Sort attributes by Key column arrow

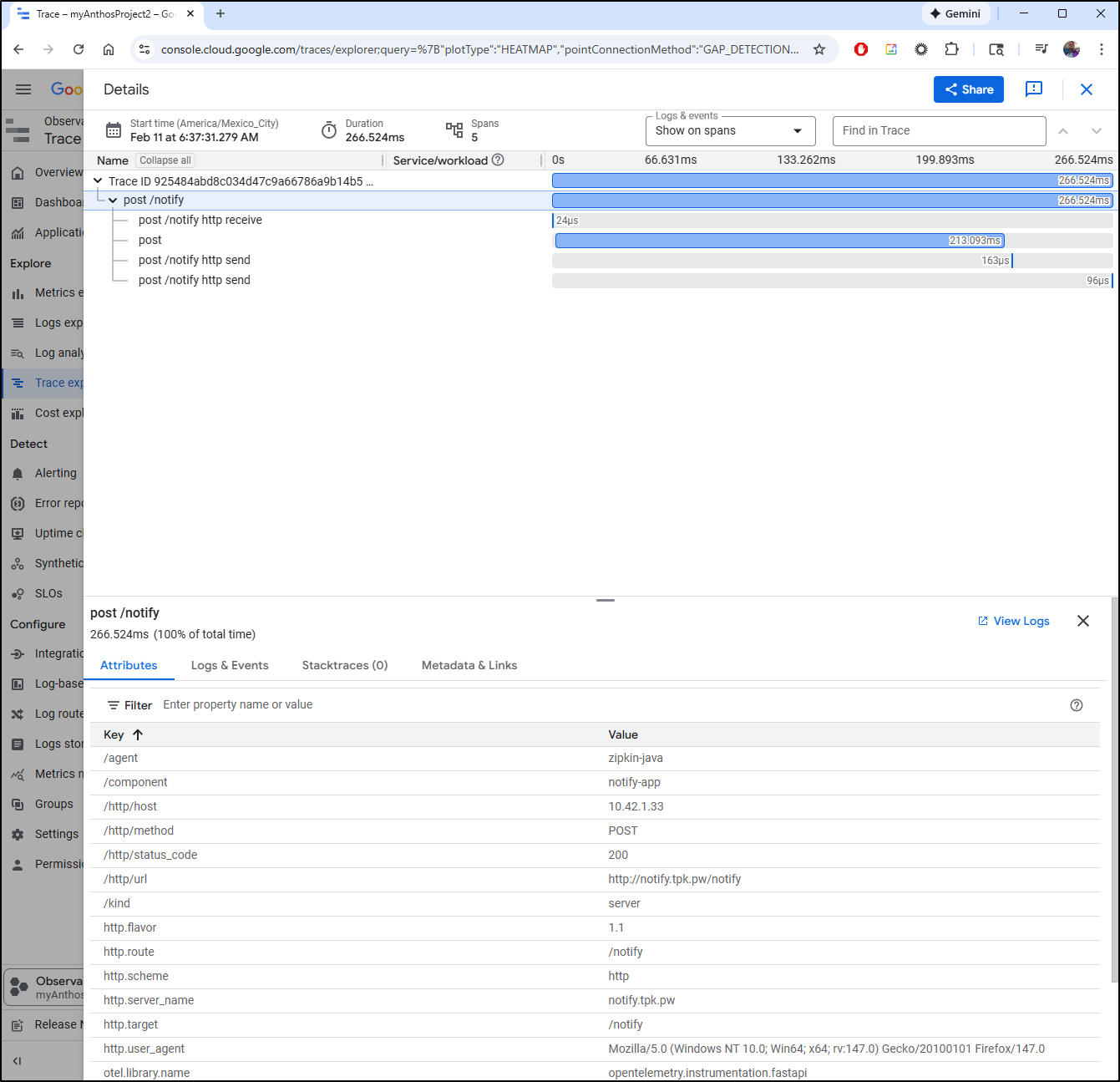pyautogui.click(x=138, y=734)
